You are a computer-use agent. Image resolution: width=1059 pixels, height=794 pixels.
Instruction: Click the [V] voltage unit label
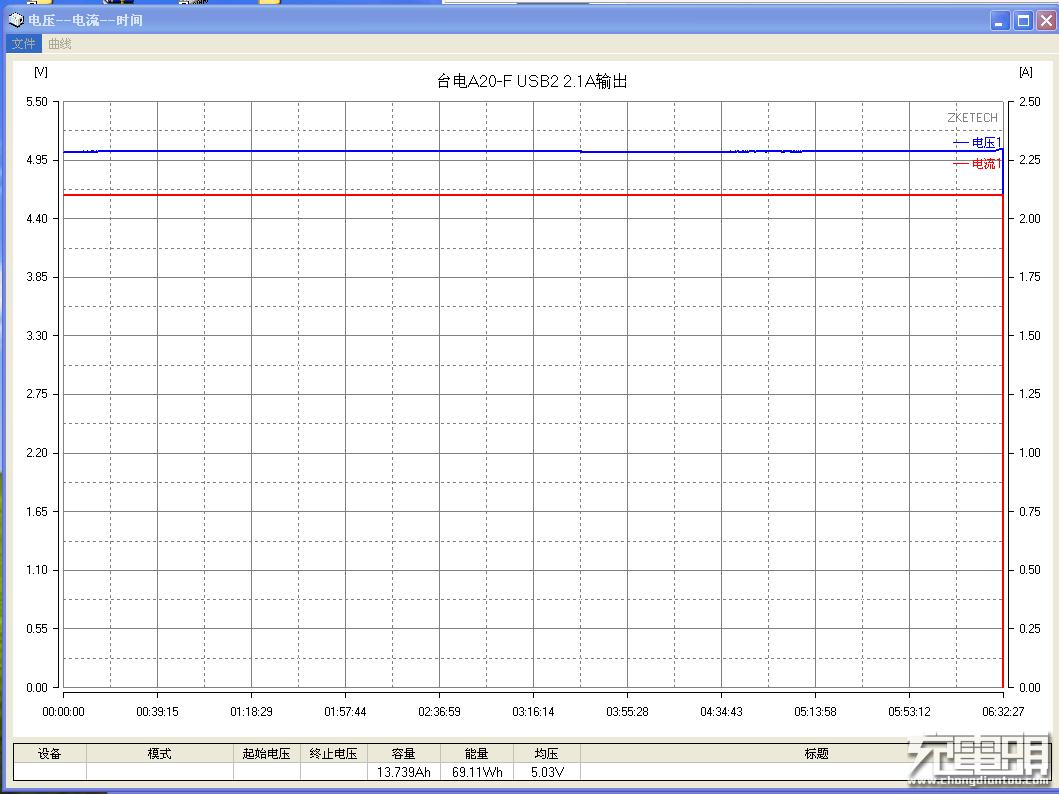point(40,71)
